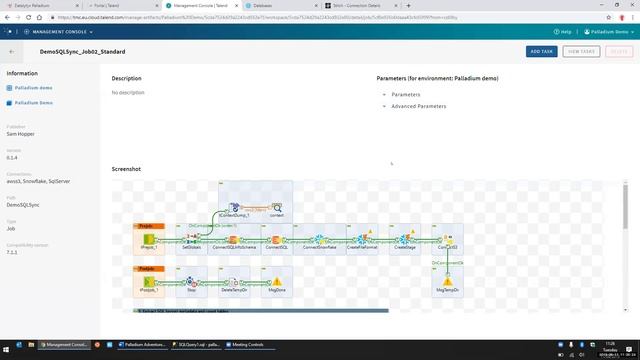Viewport: 640px width, 360px height.
Task: Open the Palladium Demo workspace link
Action: [x=29, y=103]
